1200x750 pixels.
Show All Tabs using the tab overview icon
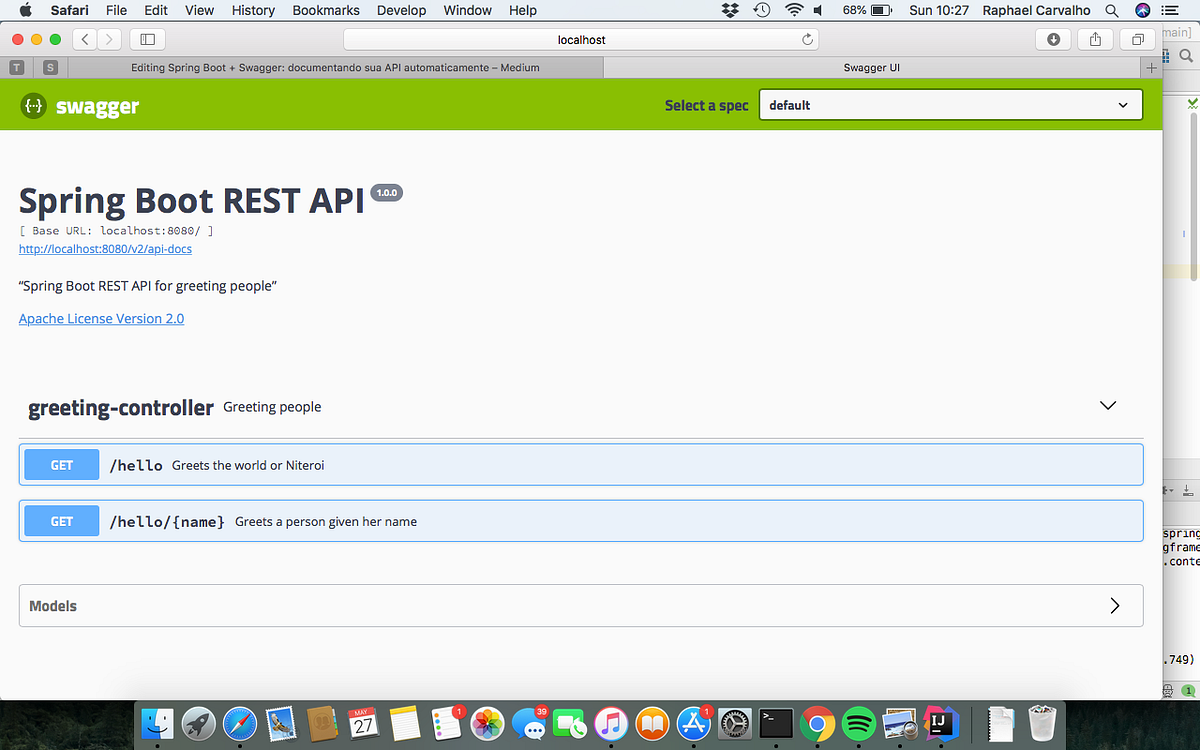tap(1137, 38)
